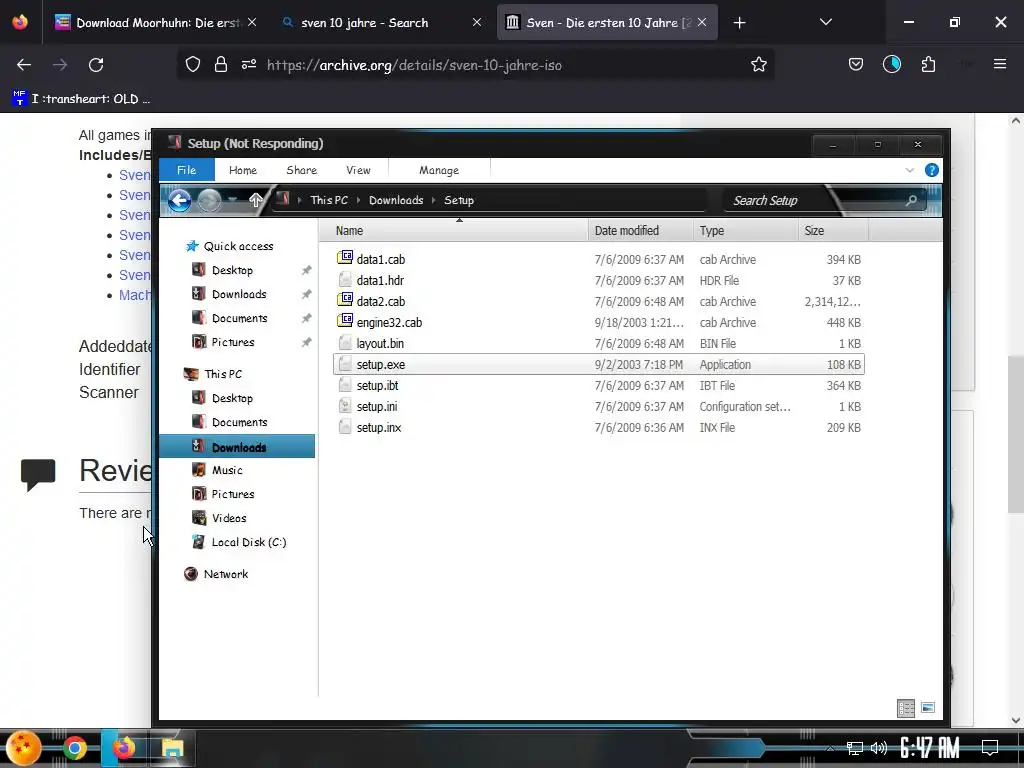Open the Firefox hamburger menu
Image resolution: width=1024 pixels, height=768 pixels.
[x=999, y=64]
